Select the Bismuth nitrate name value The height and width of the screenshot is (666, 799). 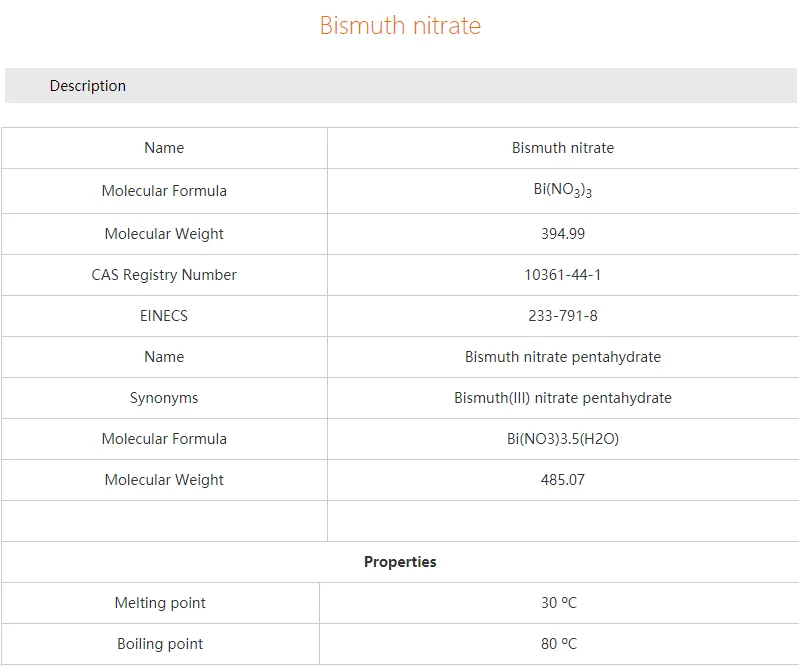click(563, 148)
